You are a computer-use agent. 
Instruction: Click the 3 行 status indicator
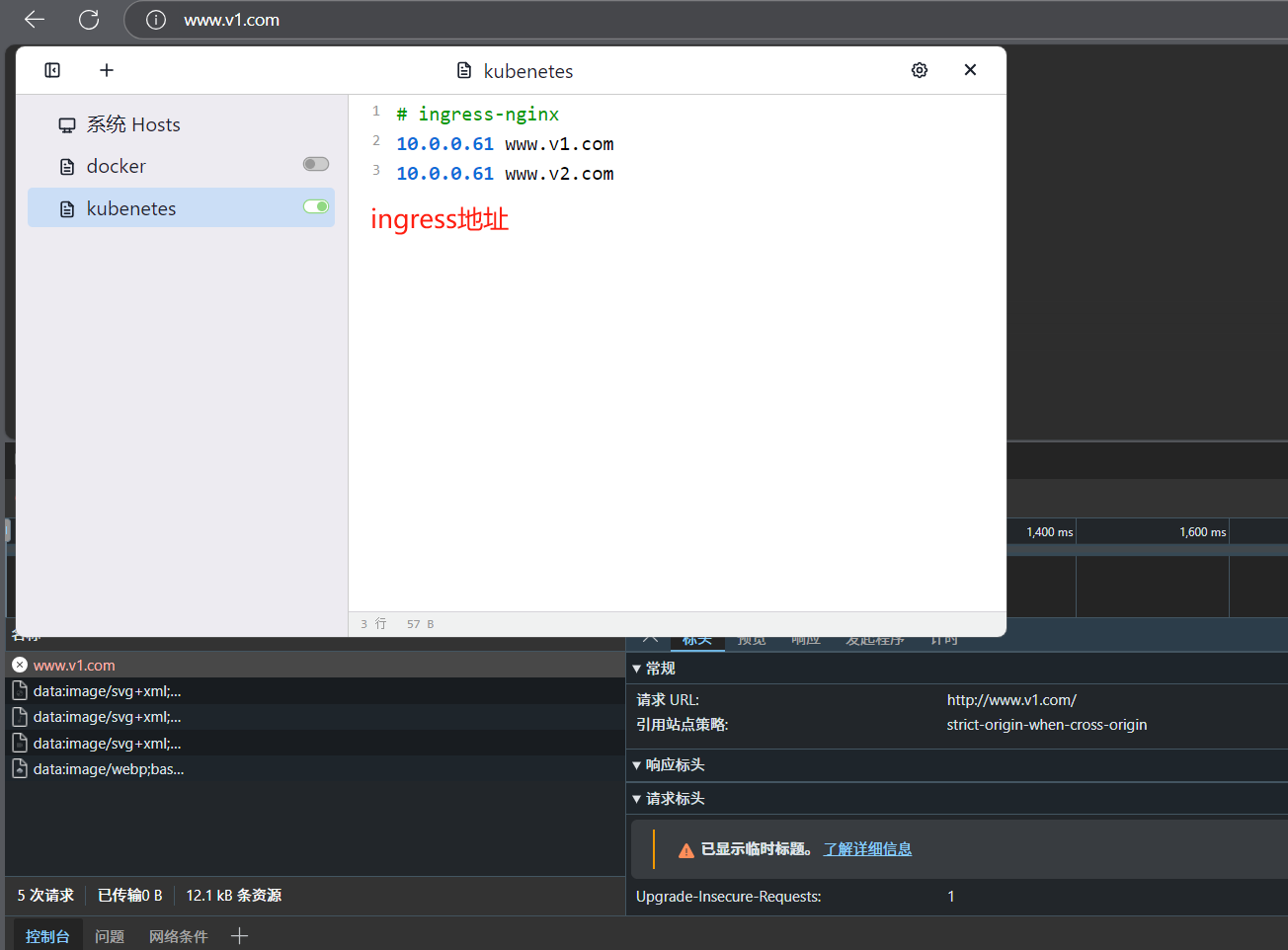[373, 624]
